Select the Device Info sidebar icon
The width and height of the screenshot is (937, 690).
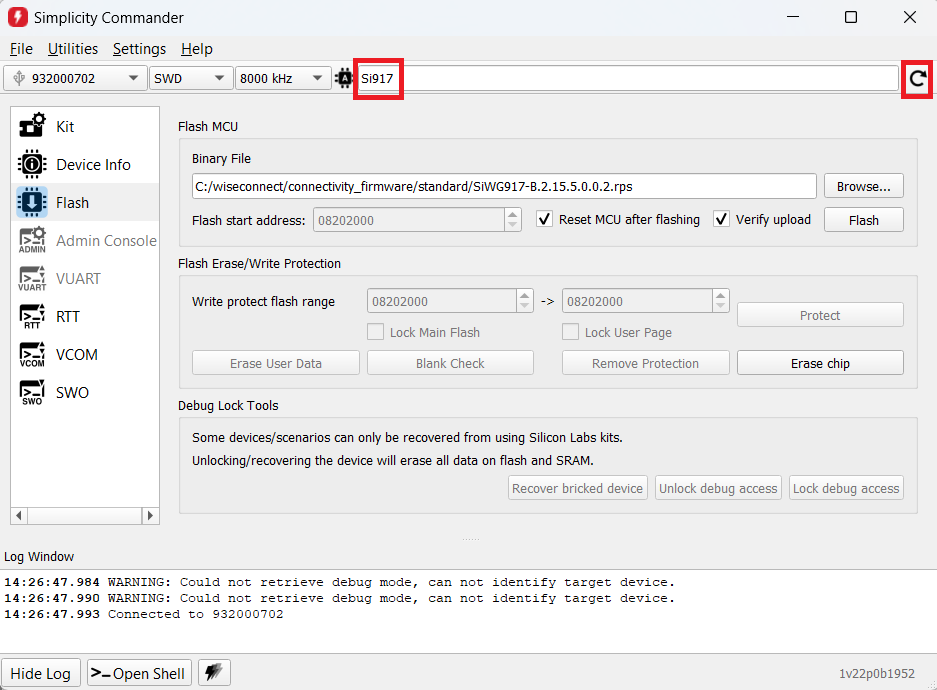(32, 164)
